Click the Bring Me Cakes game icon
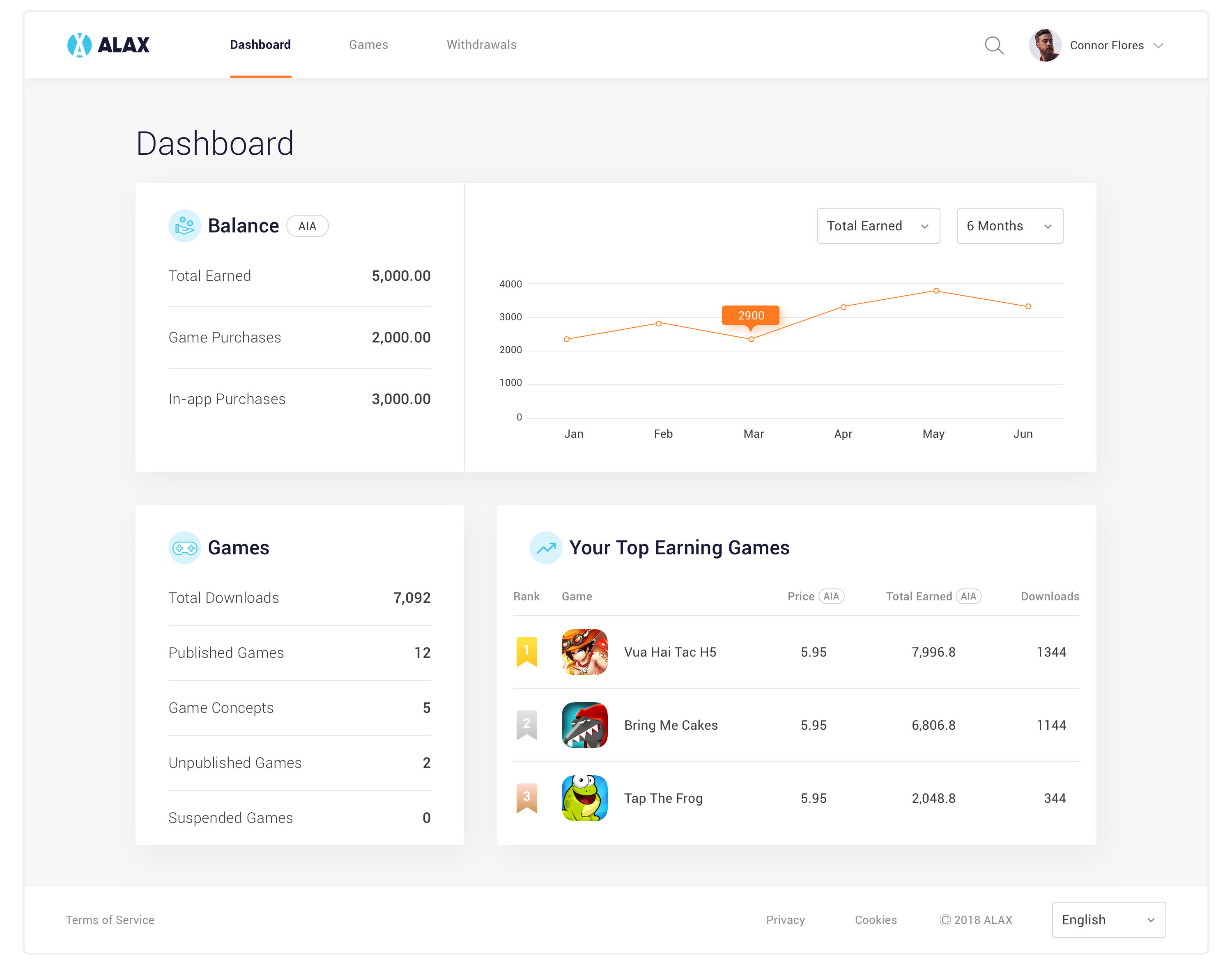The image size is (1232, 965). pyautogui.click(x=584, y=725)
